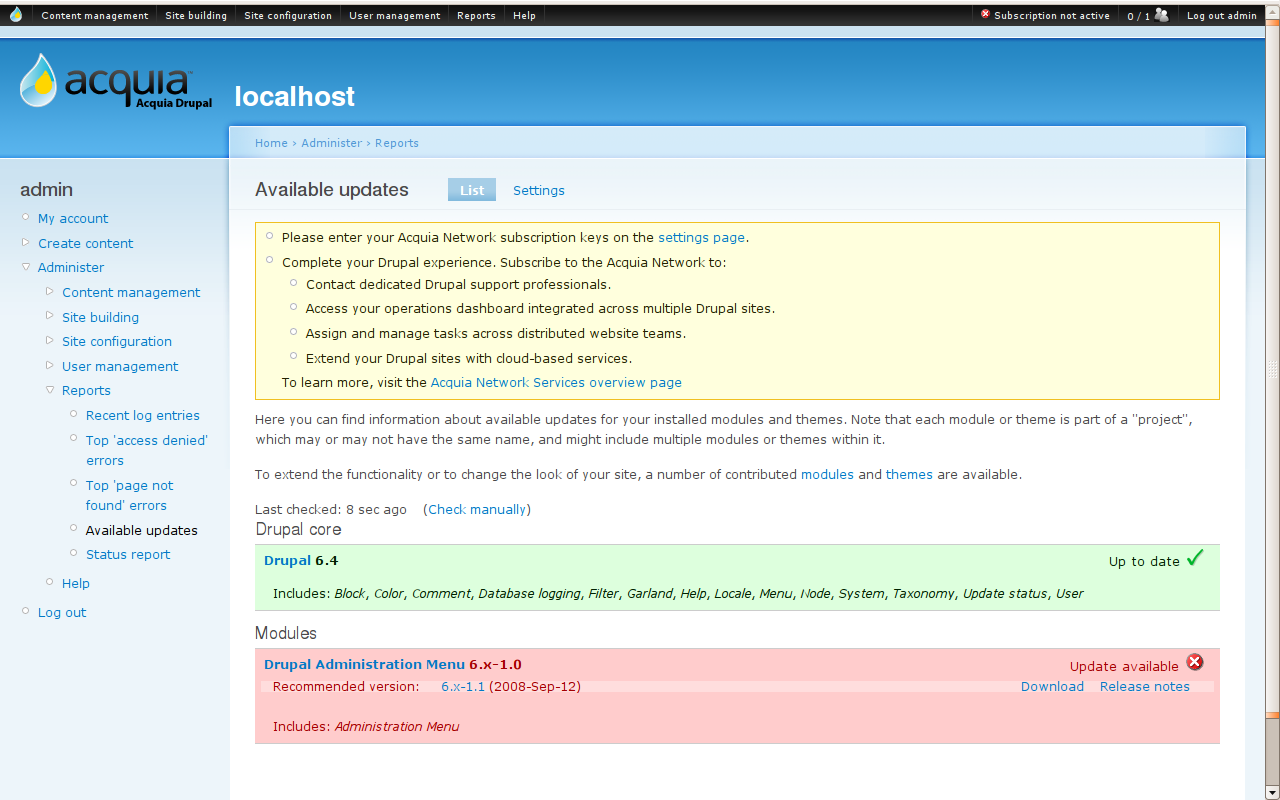Viewport: 1280px width, 800px height.
Task: Expand Site configuration in the sidebar tree
Action: [x=49, y=341]
